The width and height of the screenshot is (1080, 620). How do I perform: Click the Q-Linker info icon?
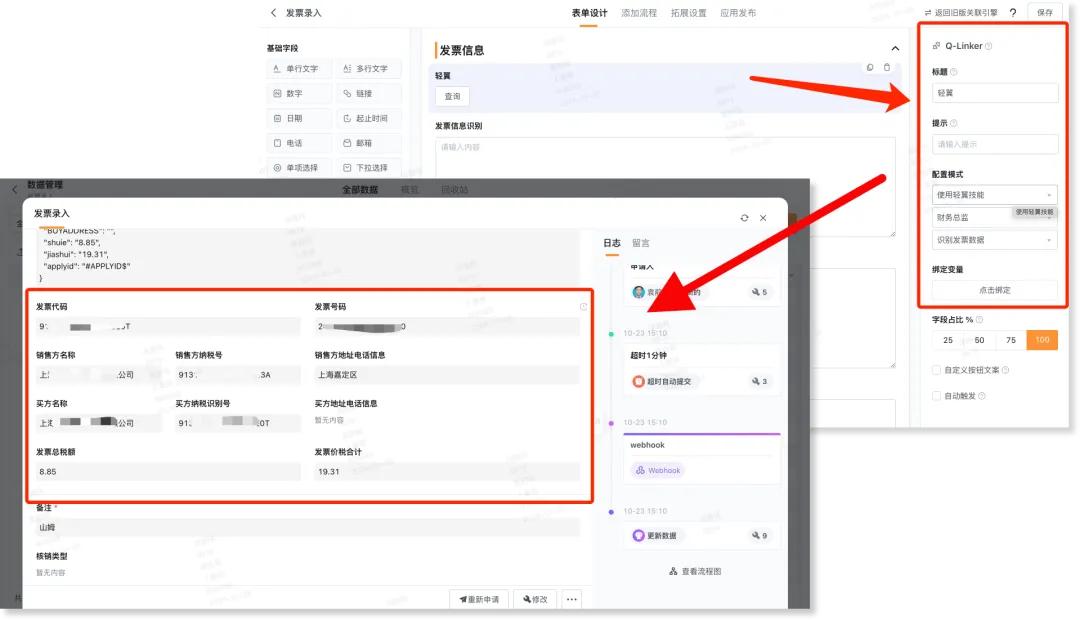(988, 46)
